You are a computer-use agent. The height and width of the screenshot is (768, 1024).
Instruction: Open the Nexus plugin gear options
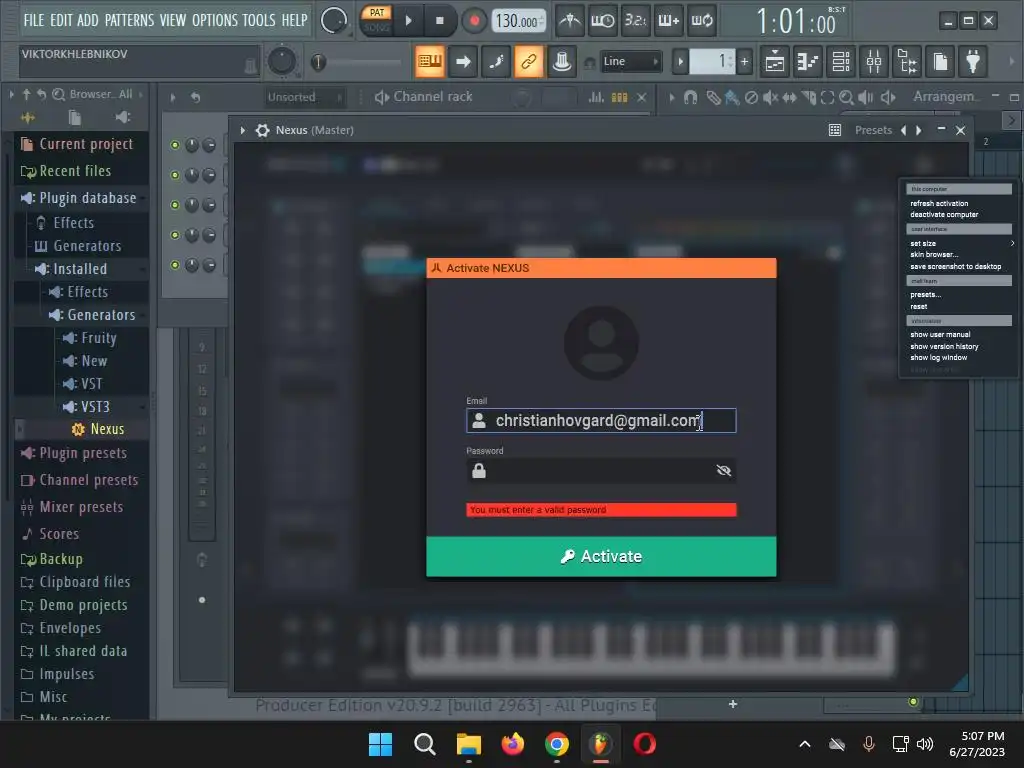coord(263,130)
